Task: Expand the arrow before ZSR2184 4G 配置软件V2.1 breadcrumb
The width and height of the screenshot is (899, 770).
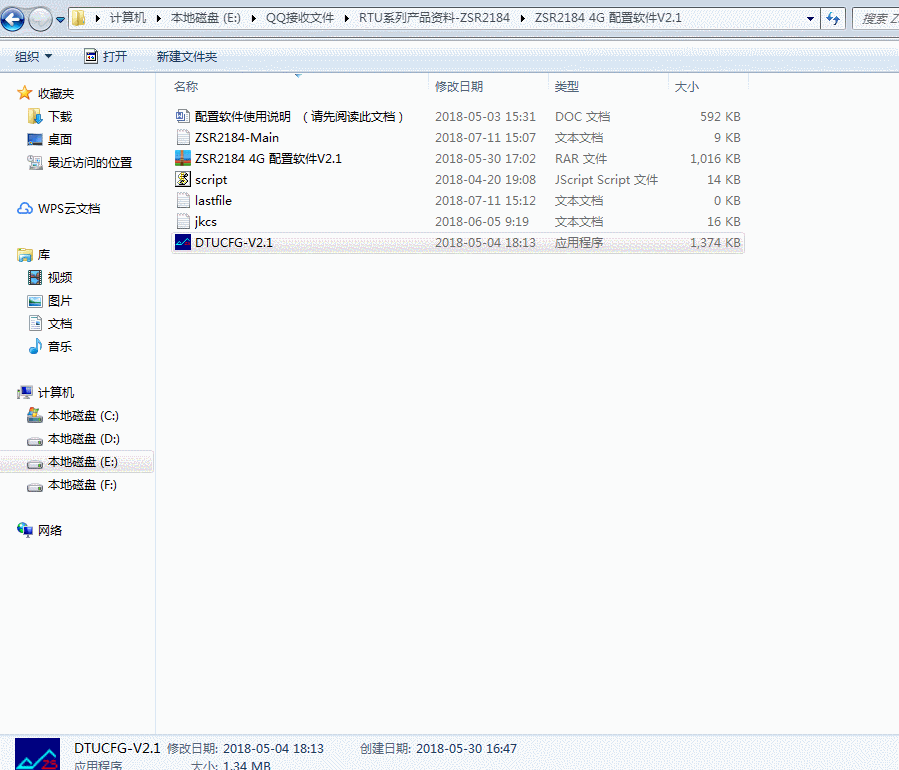Action: 523,18
